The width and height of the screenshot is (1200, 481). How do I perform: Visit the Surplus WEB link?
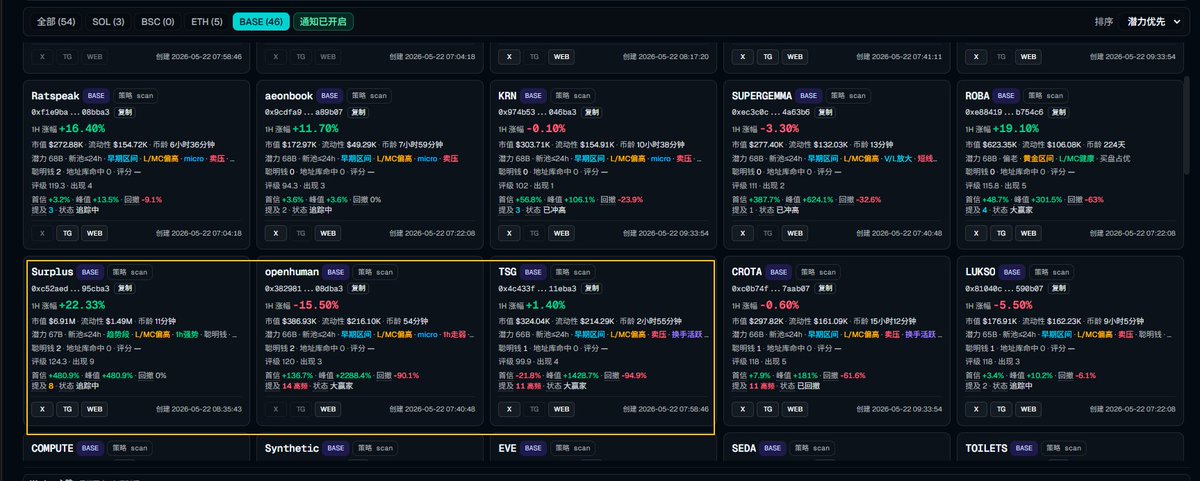pos(94,409)
